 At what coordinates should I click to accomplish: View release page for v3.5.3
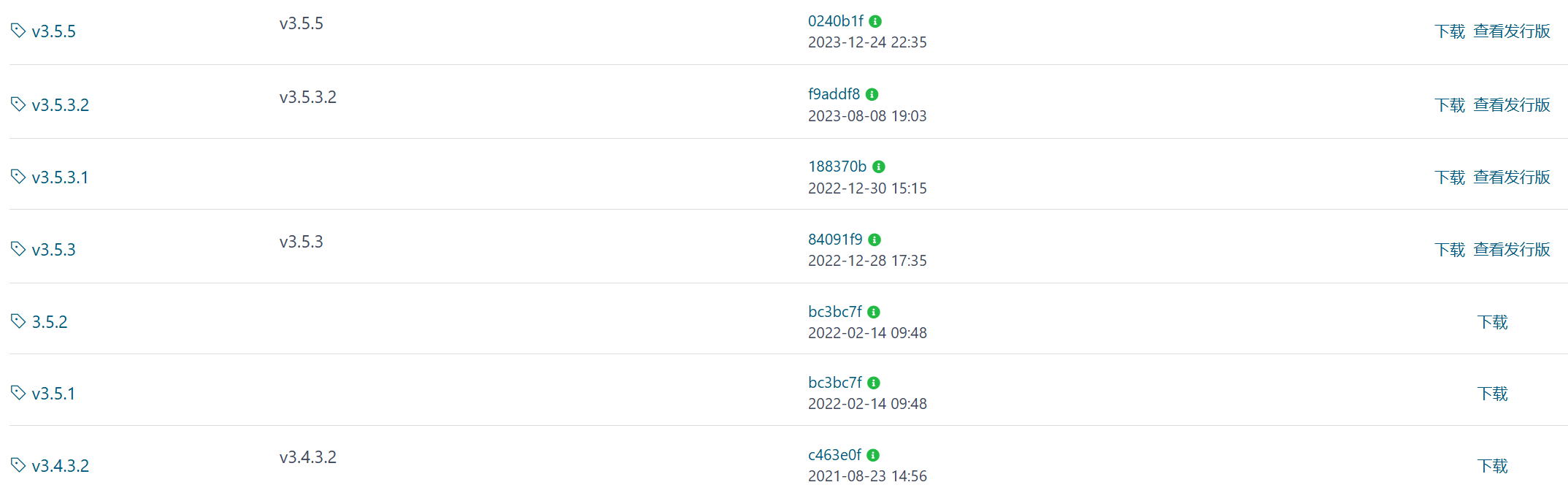[x=1512, y=250]
